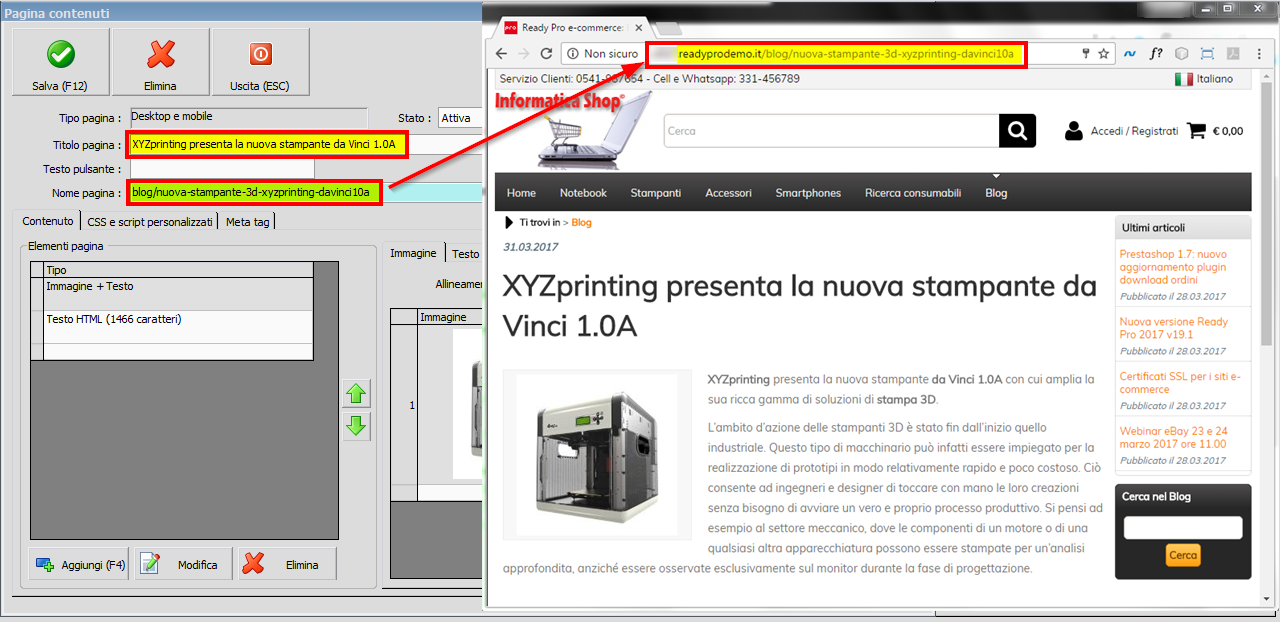Click the 3D printer article image
This screenshot has height=622, width=1280.
597,455
